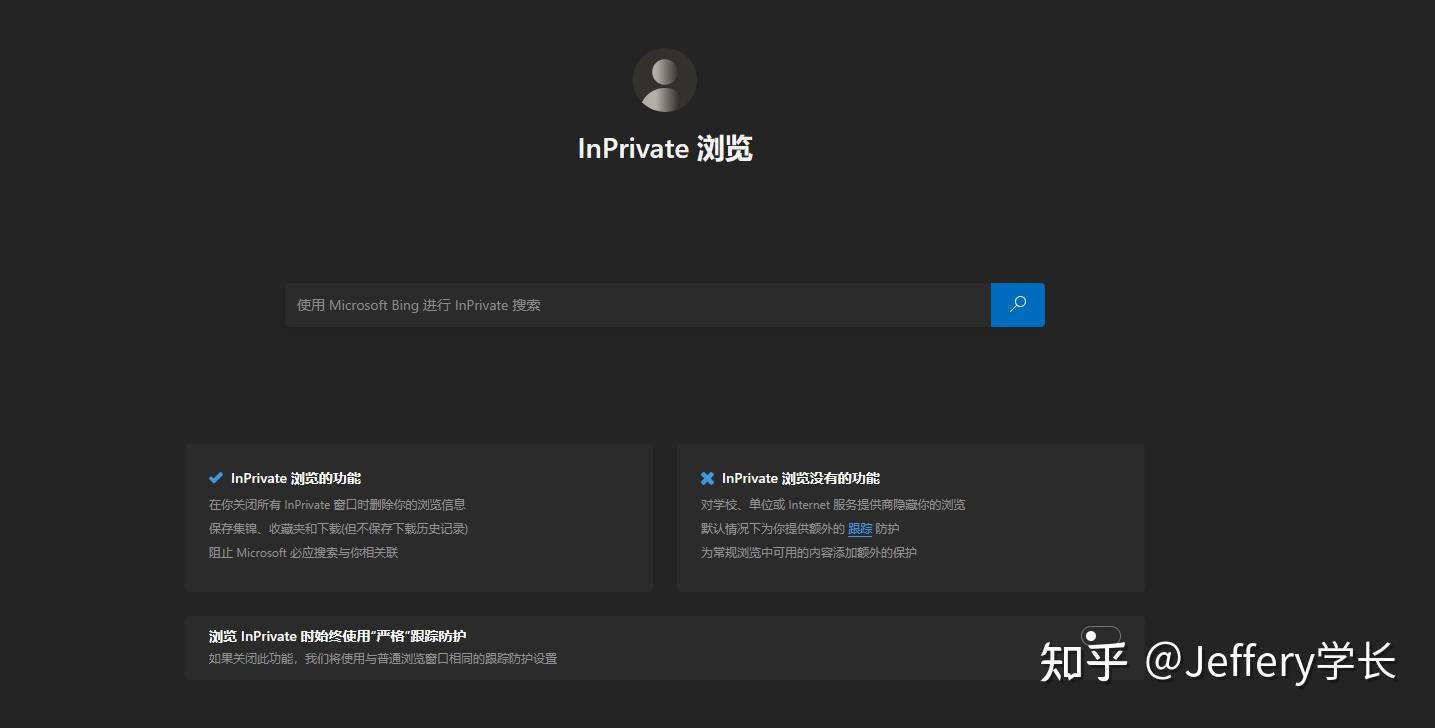Viewport: 1435px width, 728px height.
Task: Click text 阻止 Microsoft 必应搜索与你相关联
Action: coord(303,553)
